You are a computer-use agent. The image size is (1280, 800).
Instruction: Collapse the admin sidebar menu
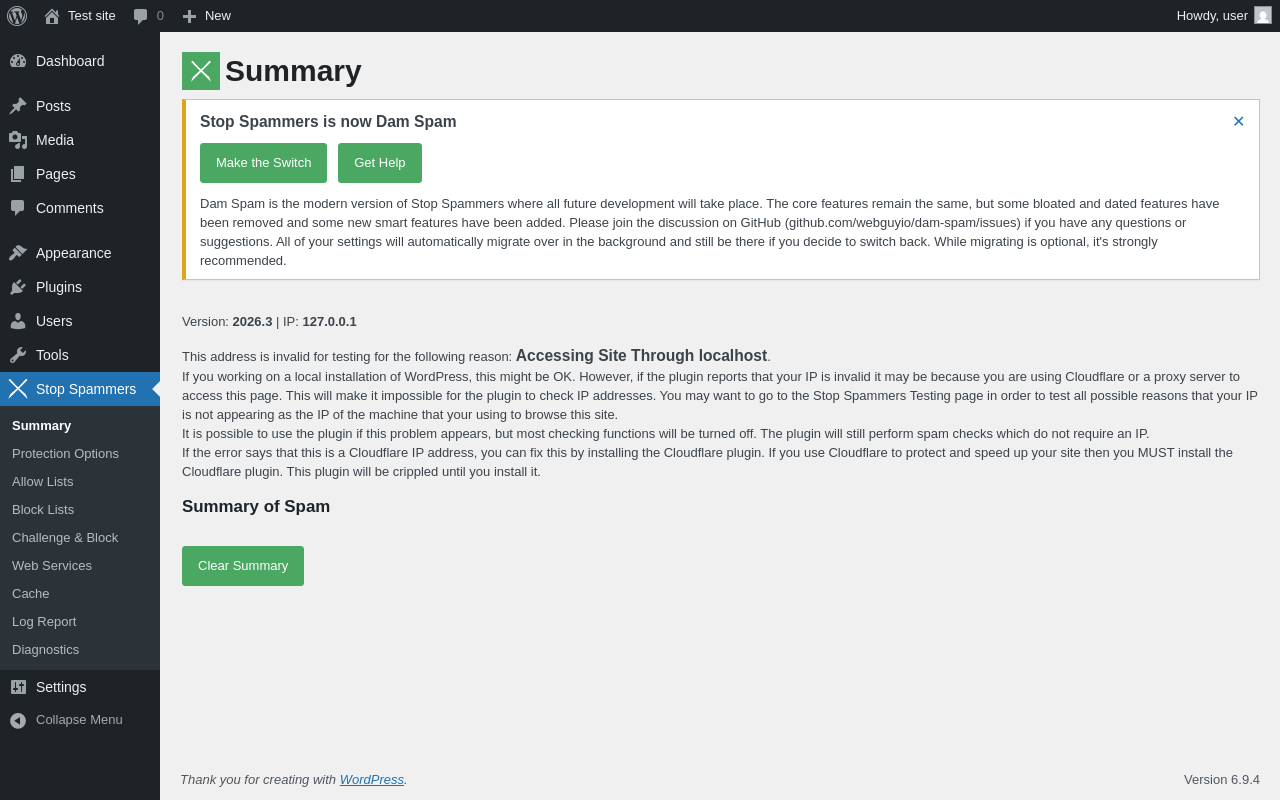pos(80,720)
